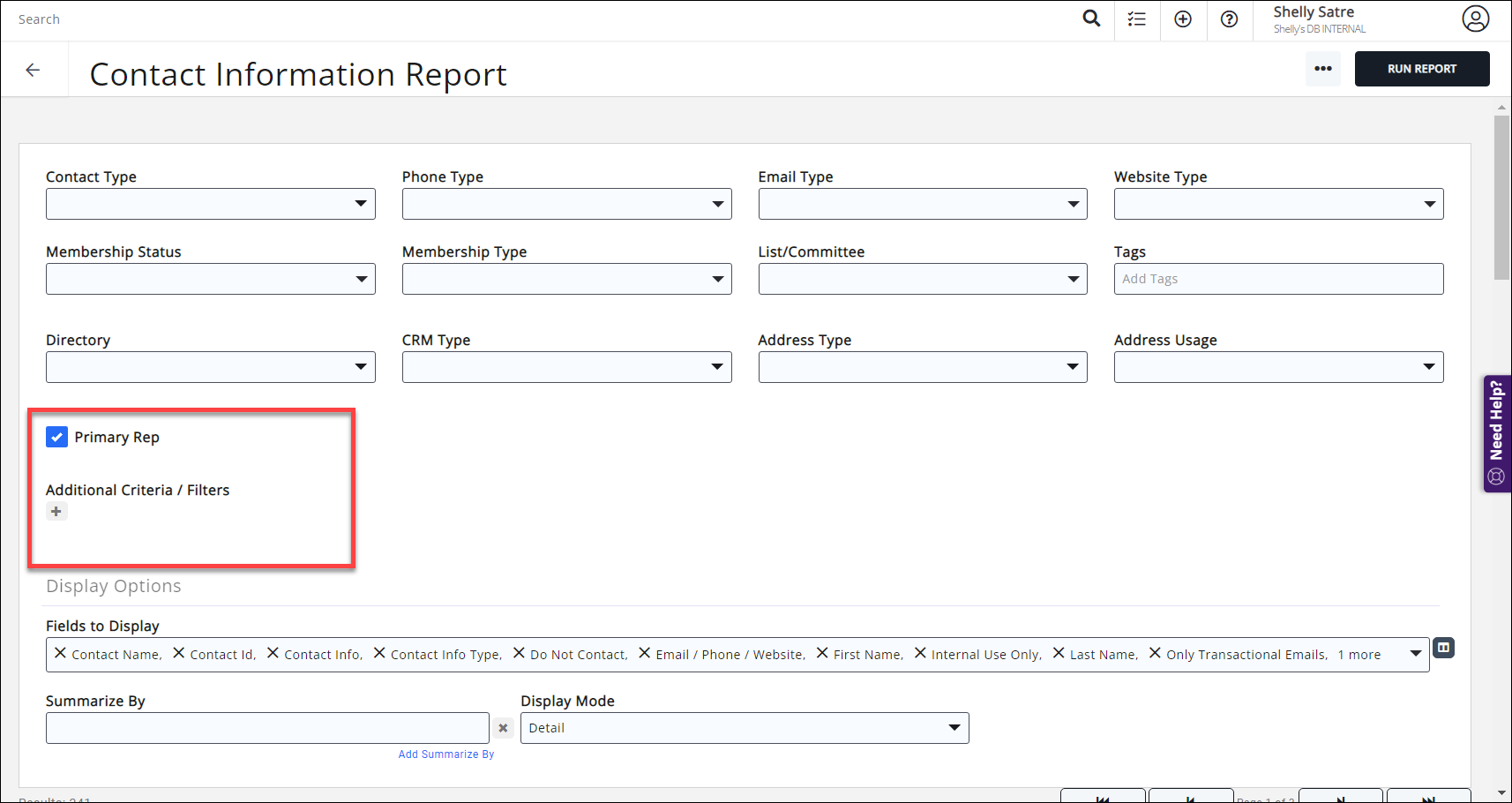Go back using the left arrow
The height and width of the screenshot is (803, 1512).
click(x=33, y=70)
